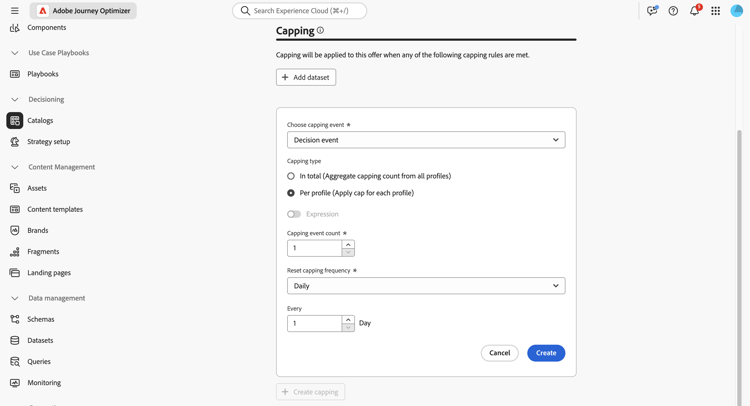Click the Search Experience Cloud field

(x=300, y=11)
